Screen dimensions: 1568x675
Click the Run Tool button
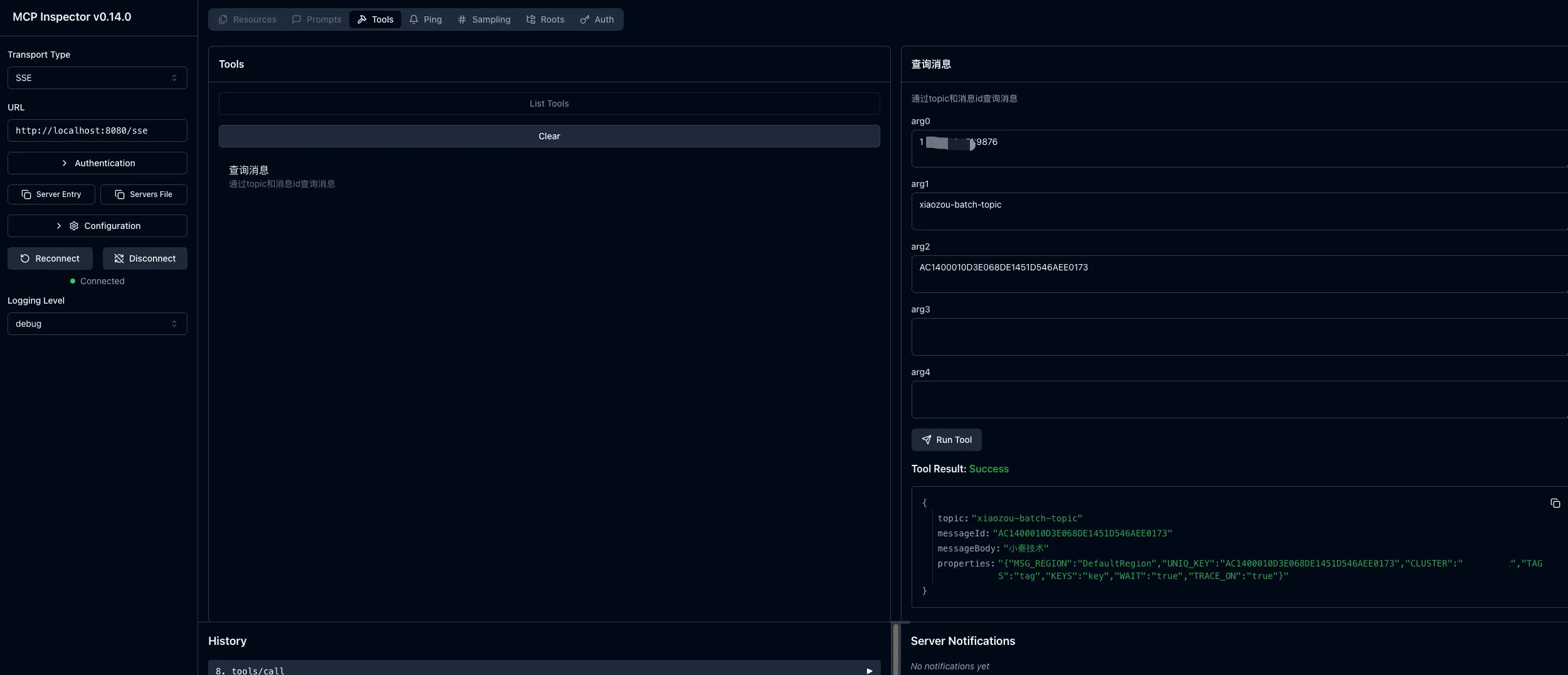[946, 440]
